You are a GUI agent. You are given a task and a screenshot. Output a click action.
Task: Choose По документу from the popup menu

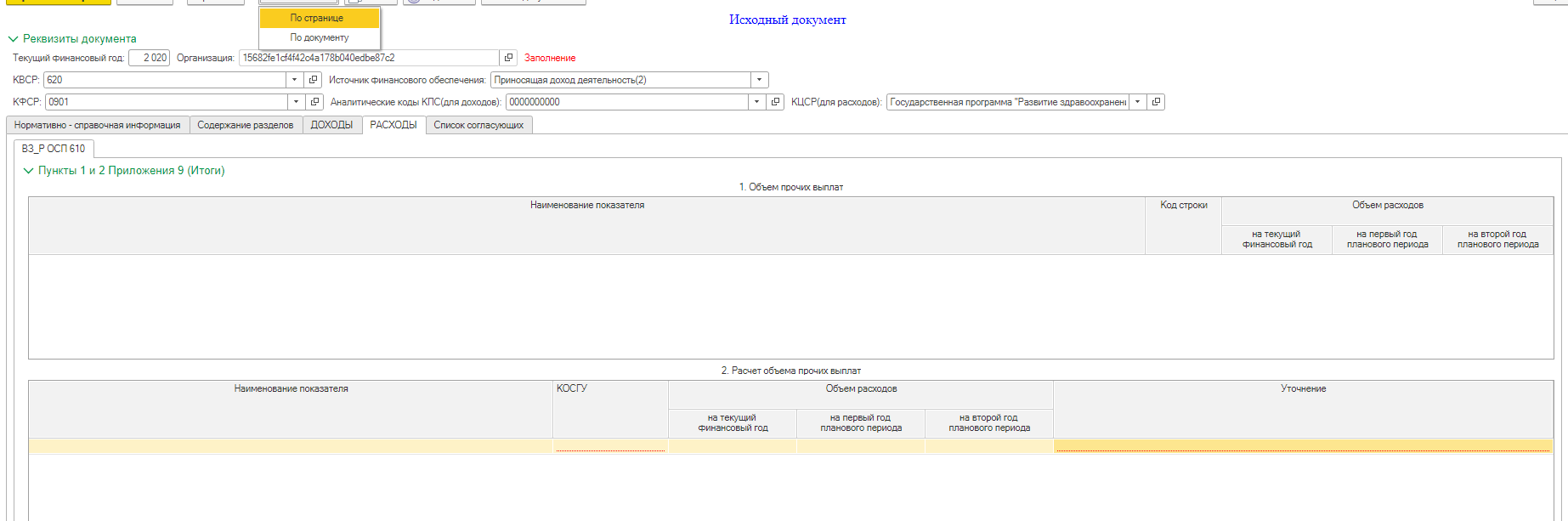click(x=320, y=37)
